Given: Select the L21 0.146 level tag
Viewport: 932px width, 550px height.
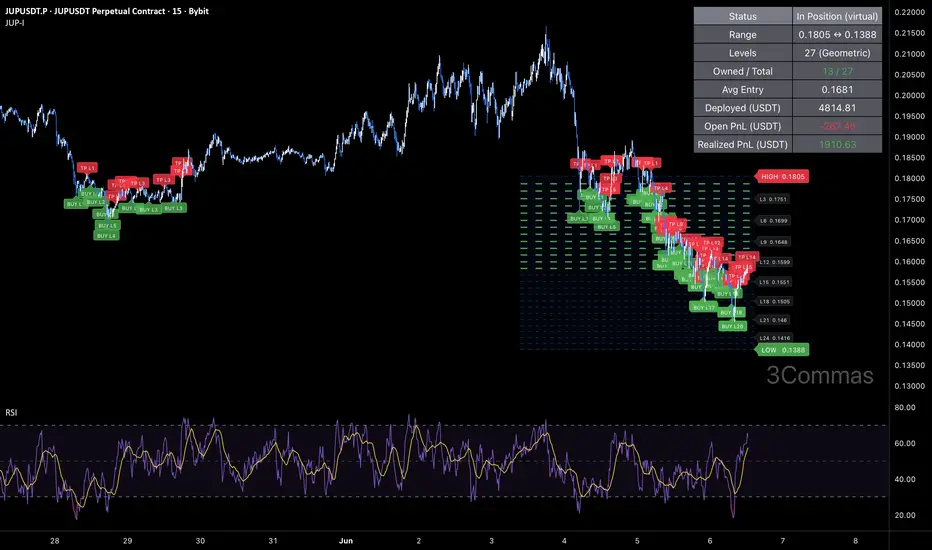Looking at the screenshot, I should [x=773, y=320].
